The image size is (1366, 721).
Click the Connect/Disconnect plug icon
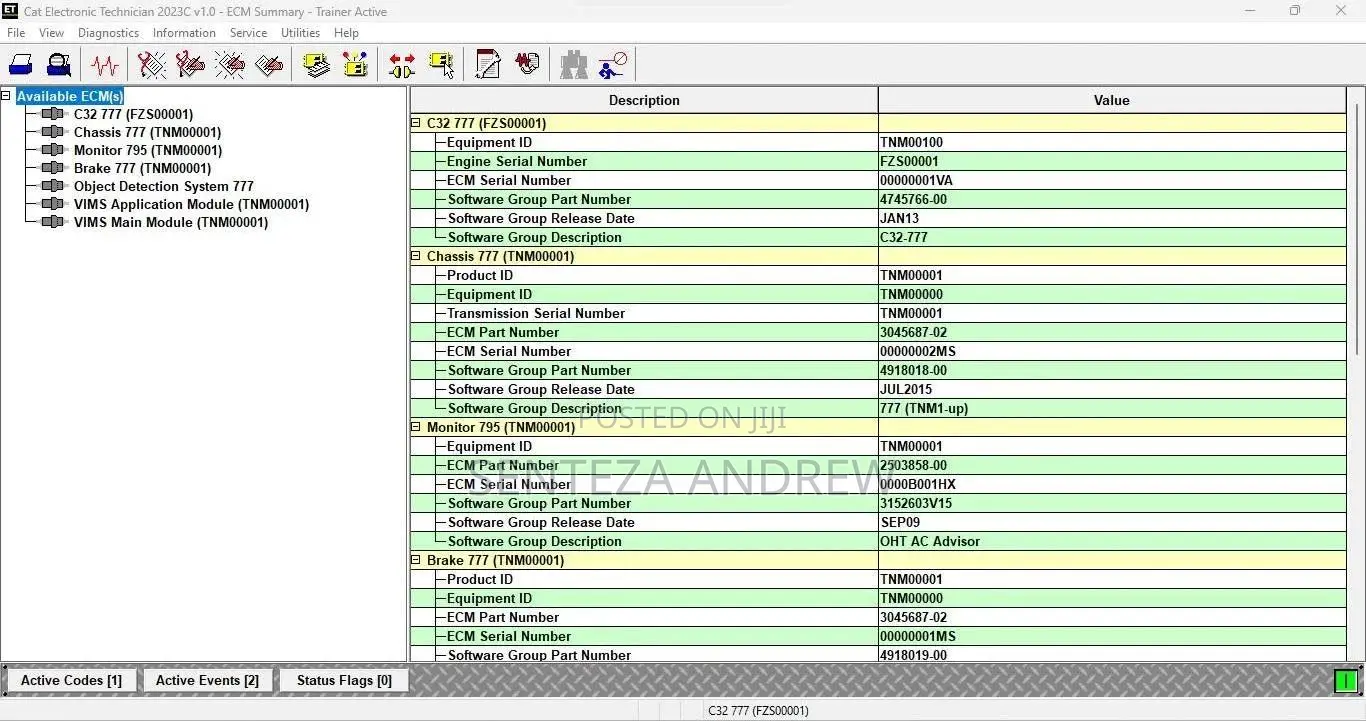pos(402,65)
